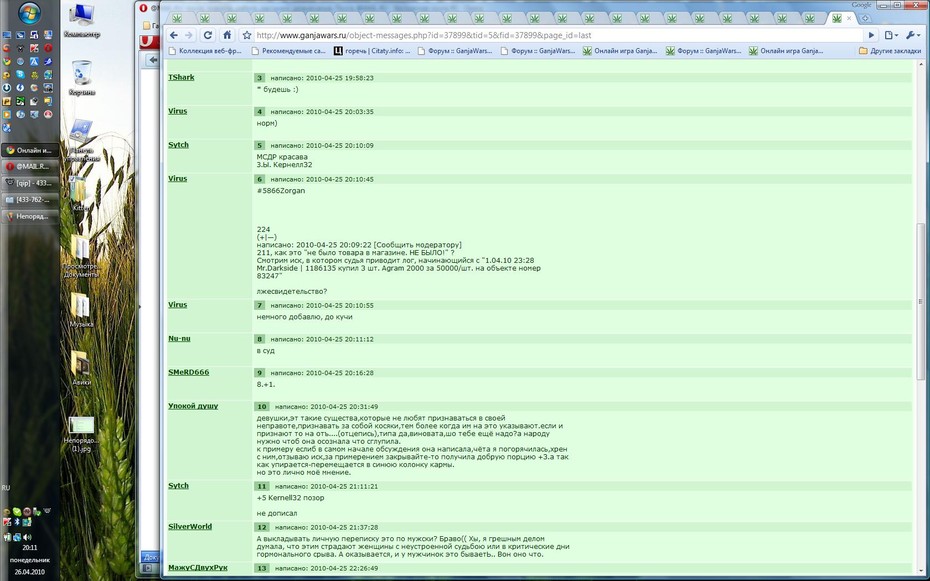This screenshot has width=930, height=581.
Task: Select the '[qip] - 433...' taskbar window
Action: click(30, 183)
